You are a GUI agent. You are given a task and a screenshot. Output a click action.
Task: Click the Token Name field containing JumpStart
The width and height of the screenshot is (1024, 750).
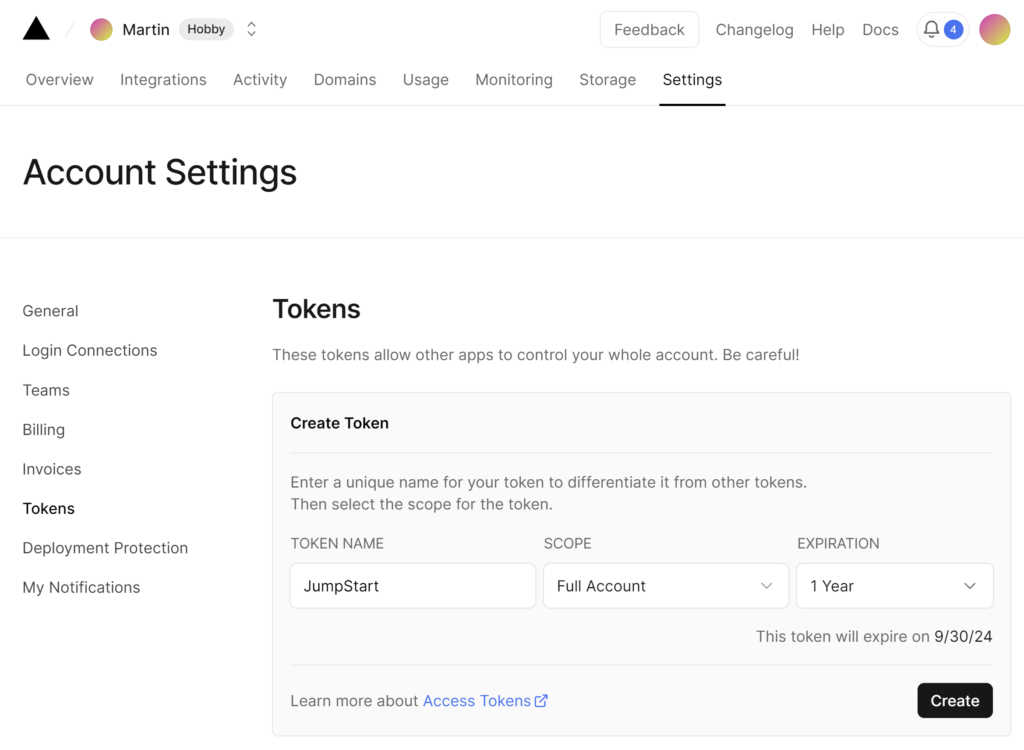pyautogui.click(x=412, y=585)
